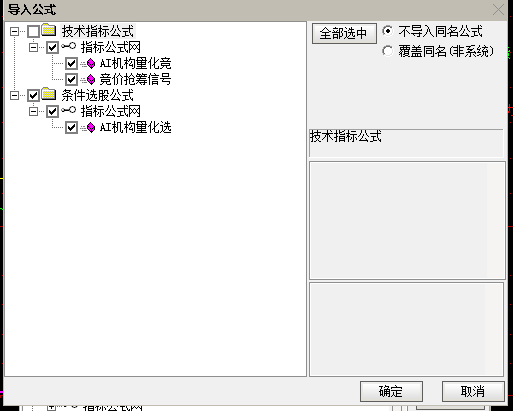Check the 技术指标公式 root checkbox

[x=33, y=31]
